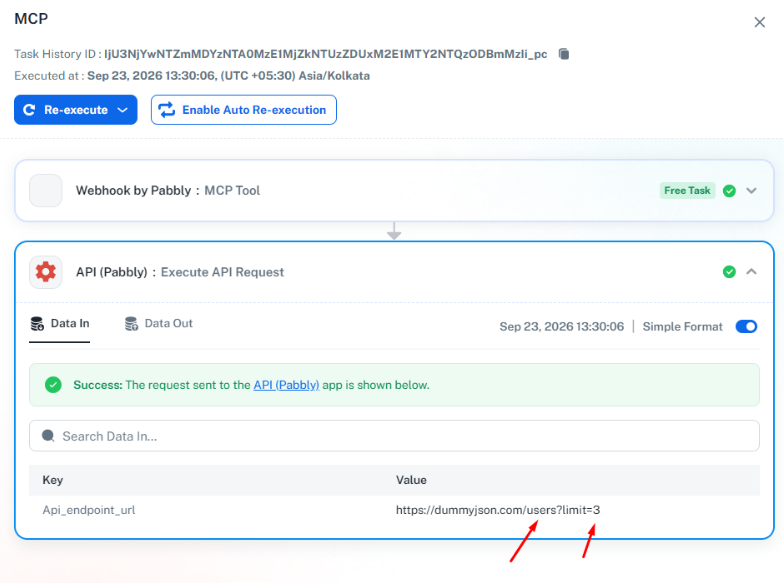The width and height of the screenshot is (784, 583).
Task: Copy the Task History ID icon
Action: (564, 54)
